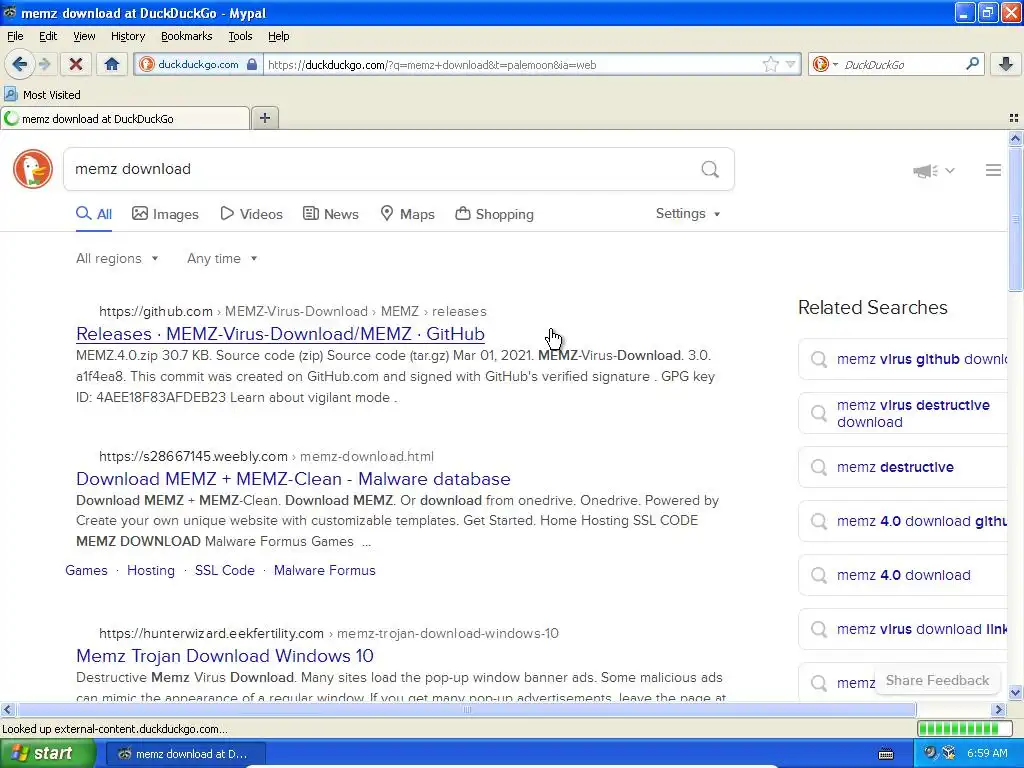The height and width of the screenshot is (768, 1024).
Task: Click the vertical scrollbar down arrow
Action: click(x=1015, y=692)
